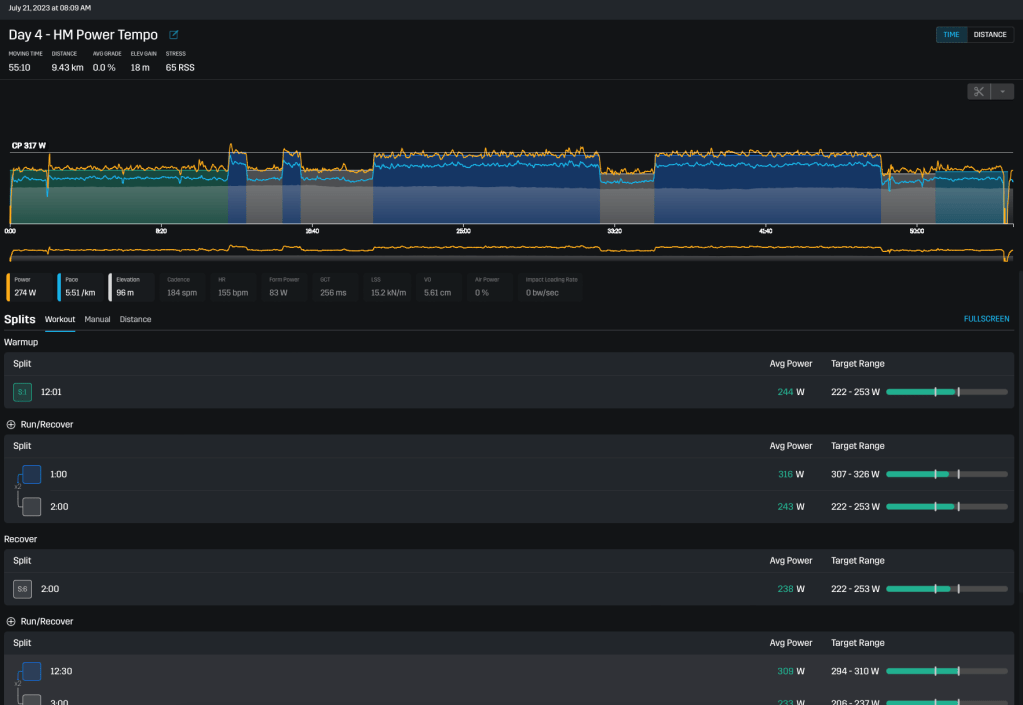Open the dropdown arrow beside scissors
The image size is (1023, 705).
tap(1003, 91)
